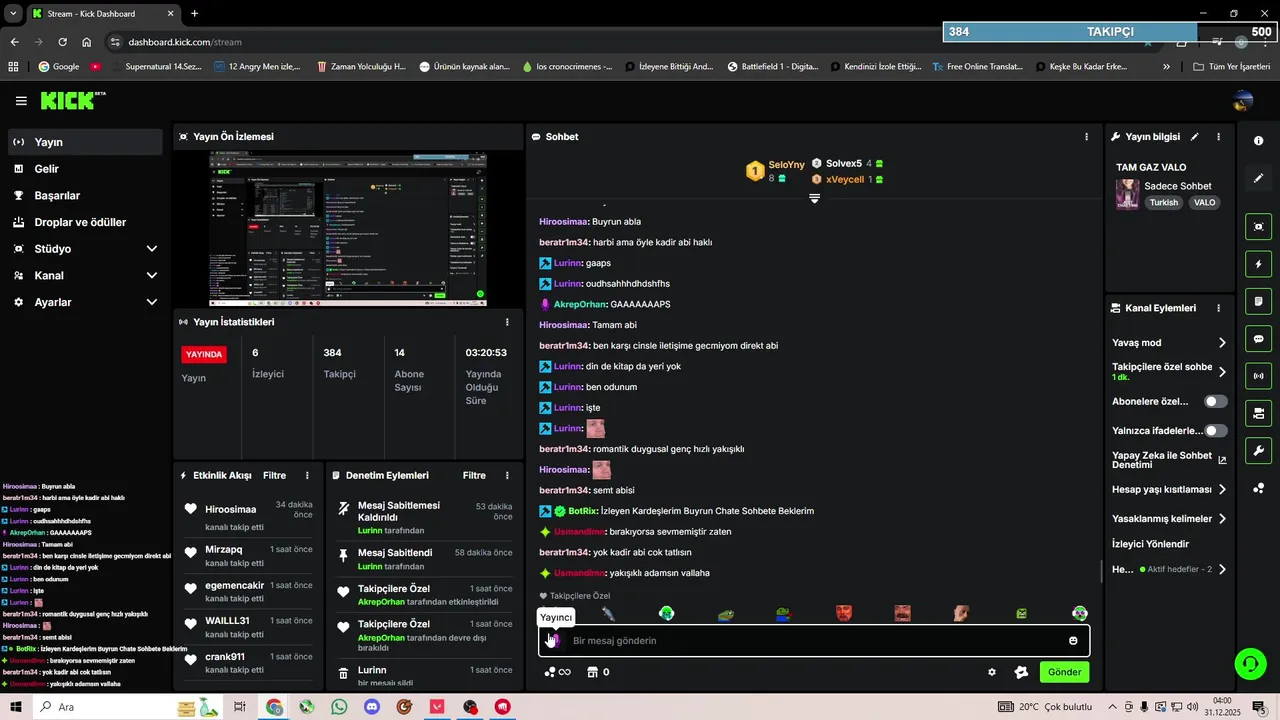The image size is (1280, 720).
Task: Open the Sohbet panel three-dot menu
Action: coord(1087,137)
